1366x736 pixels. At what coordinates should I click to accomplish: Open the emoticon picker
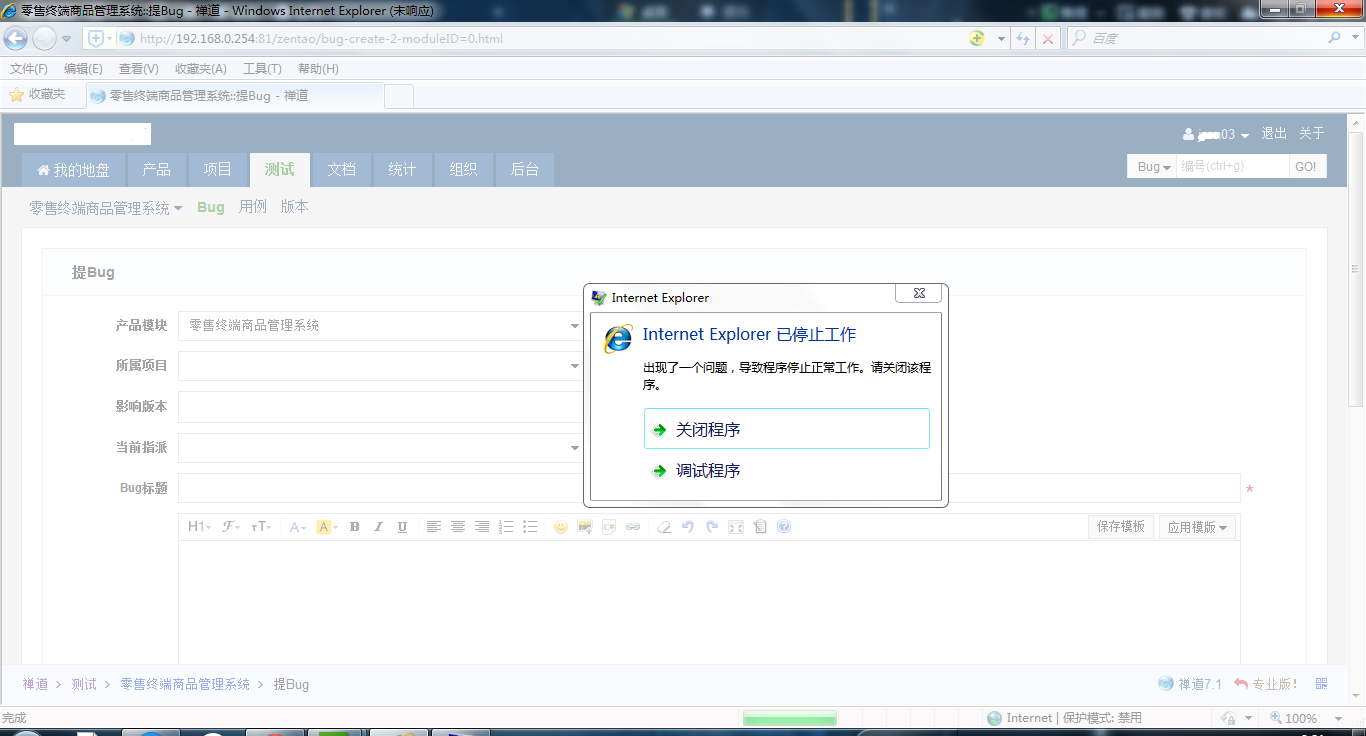click(561, 527)
